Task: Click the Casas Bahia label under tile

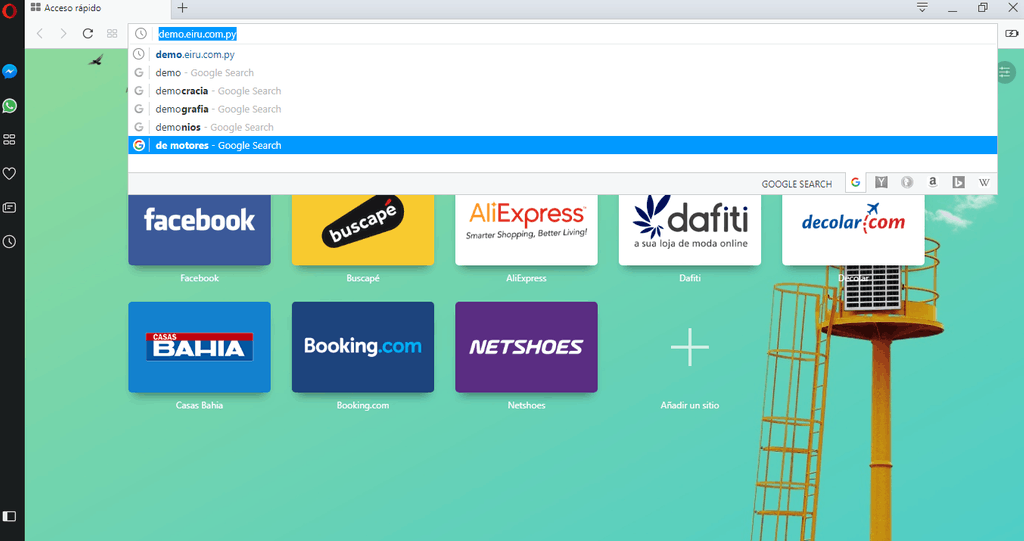Action: (199, 405)
